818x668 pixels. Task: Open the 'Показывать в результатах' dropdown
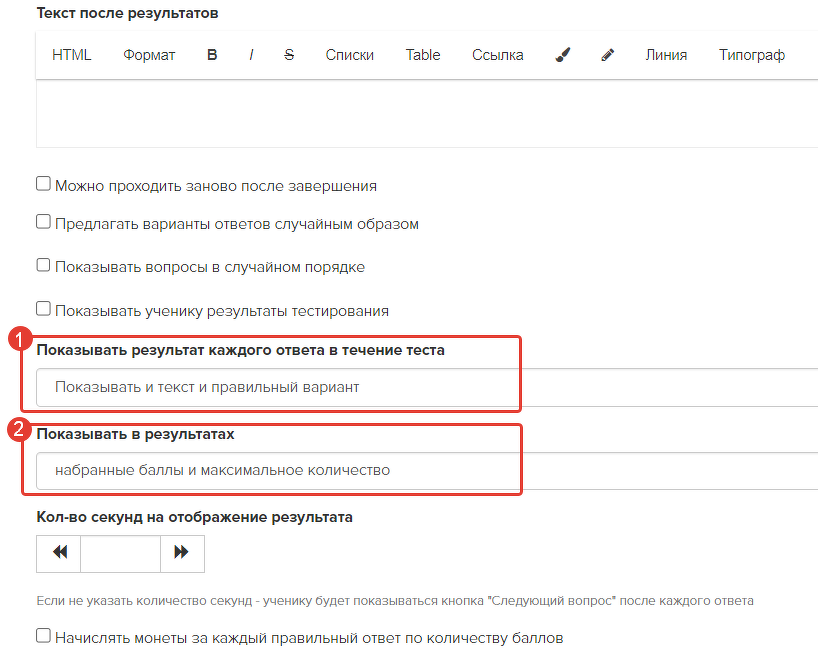pos(427,470)
